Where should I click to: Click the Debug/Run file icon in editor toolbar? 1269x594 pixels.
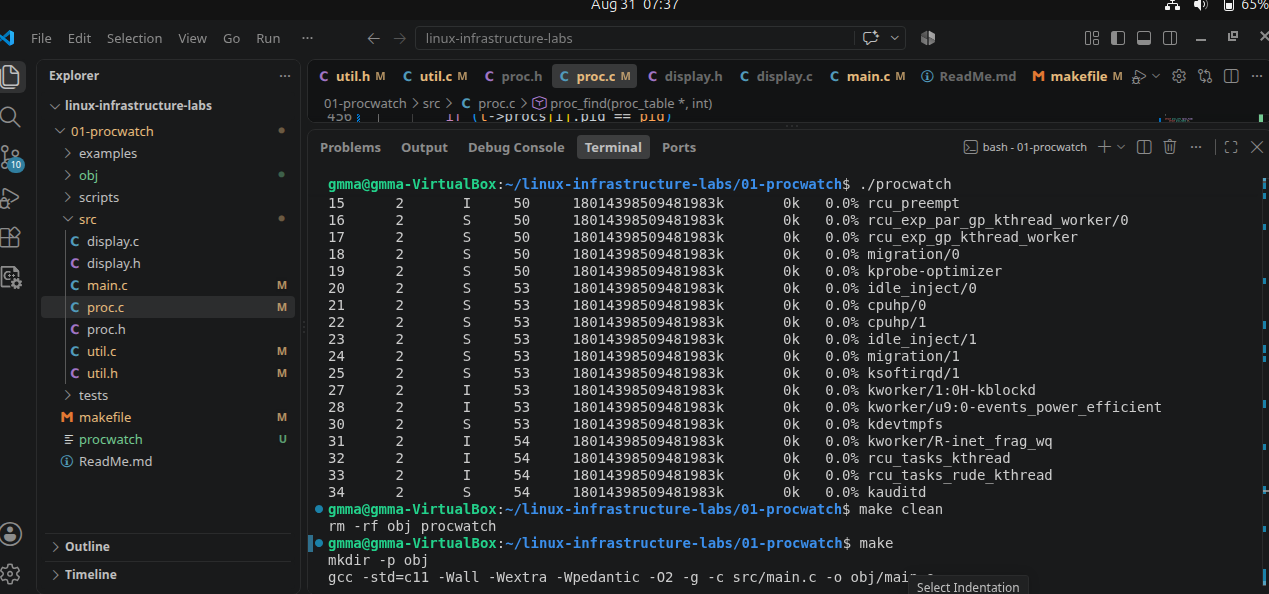(1138, 76)
